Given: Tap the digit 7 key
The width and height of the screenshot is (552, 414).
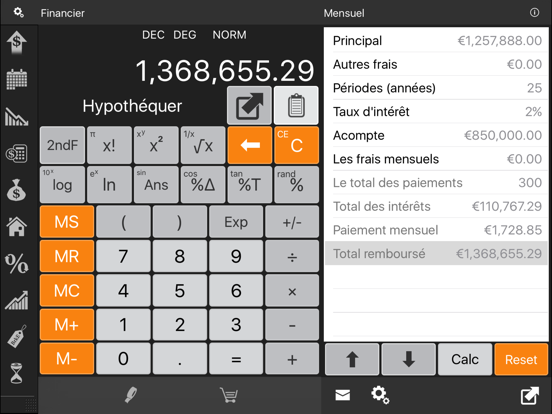Looking at the screenshot, I should (123, 256).
